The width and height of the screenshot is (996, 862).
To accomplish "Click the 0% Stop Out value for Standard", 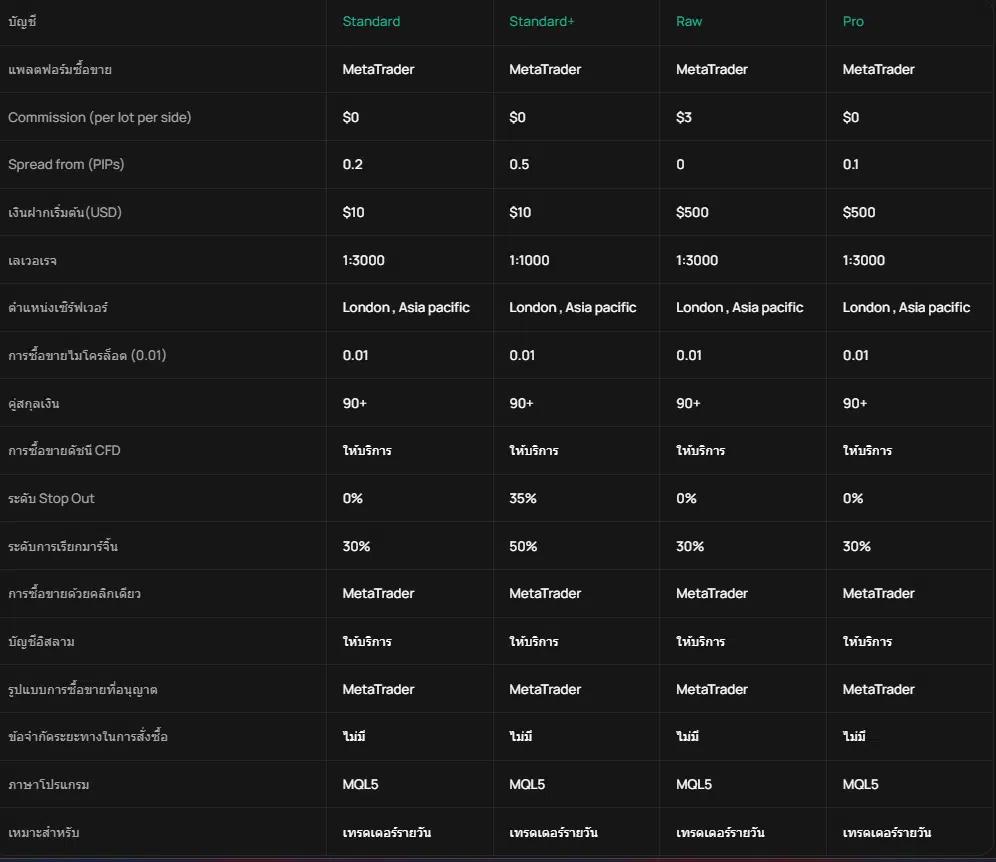I will click(x=353, y=499).
